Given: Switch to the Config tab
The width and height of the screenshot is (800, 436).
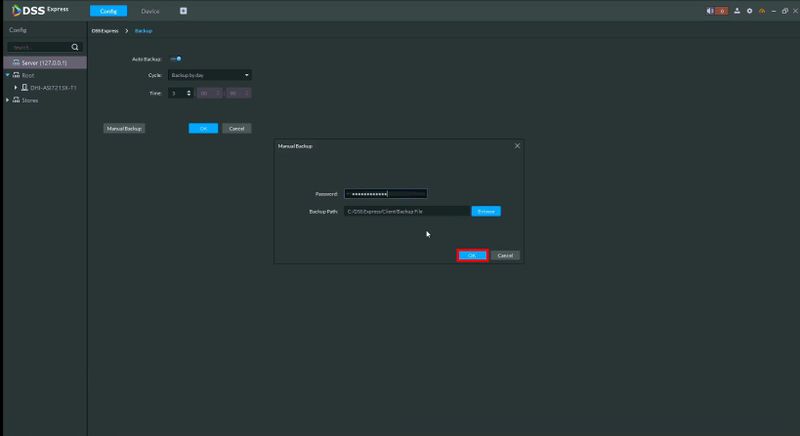Looking at the screenshot, I should [108, 11].
